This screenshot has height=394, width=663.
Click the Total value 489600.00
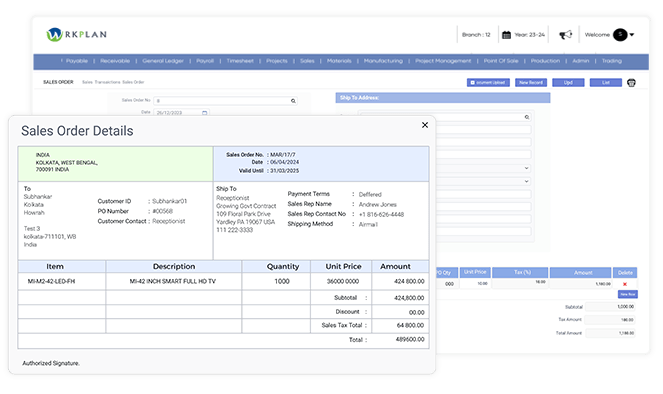[410, 339]
